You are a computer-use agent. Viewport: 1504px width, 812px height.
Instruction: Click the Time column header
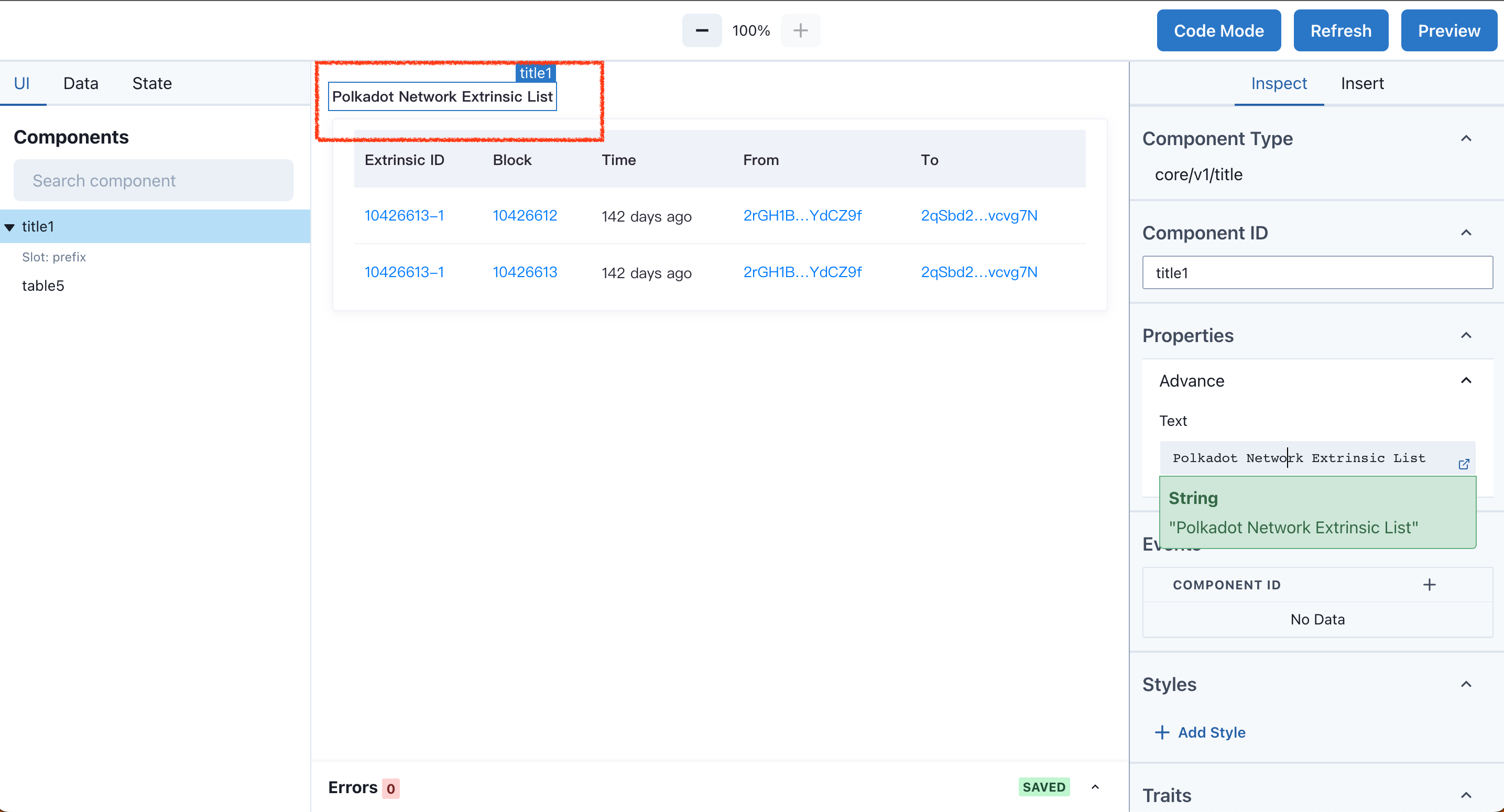[x=618, y=160]
